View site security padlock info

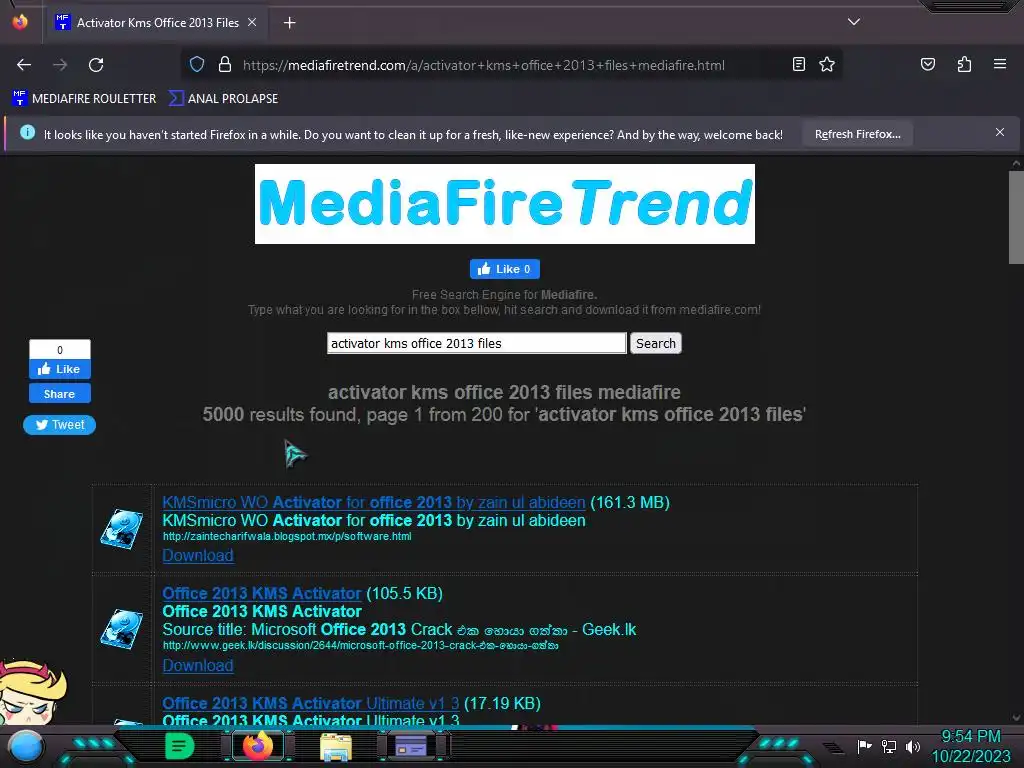click(x=225, y=65)
